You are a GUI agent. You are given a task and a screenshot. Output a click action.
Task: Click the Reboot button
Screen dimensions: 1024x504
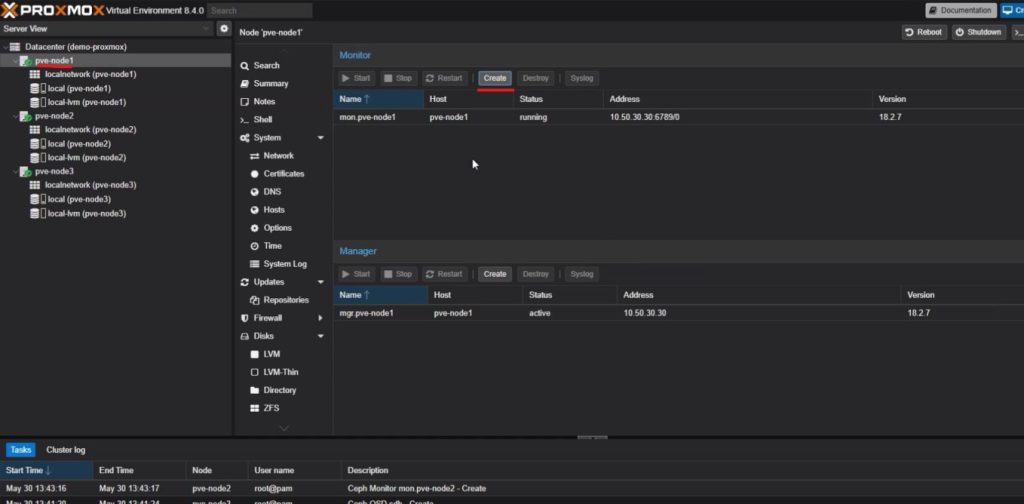click(924, 32)
